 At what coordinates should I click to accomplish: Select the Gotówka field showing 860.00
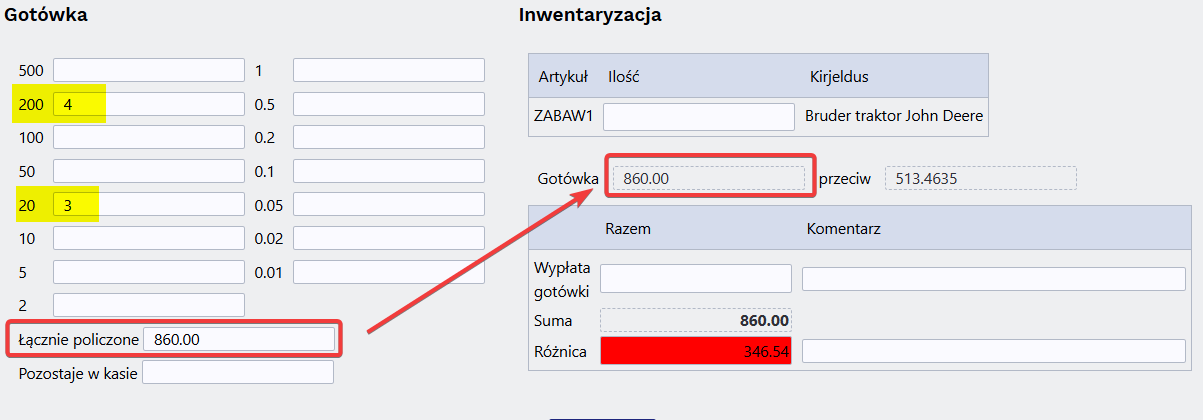click(x=708, y=178)
